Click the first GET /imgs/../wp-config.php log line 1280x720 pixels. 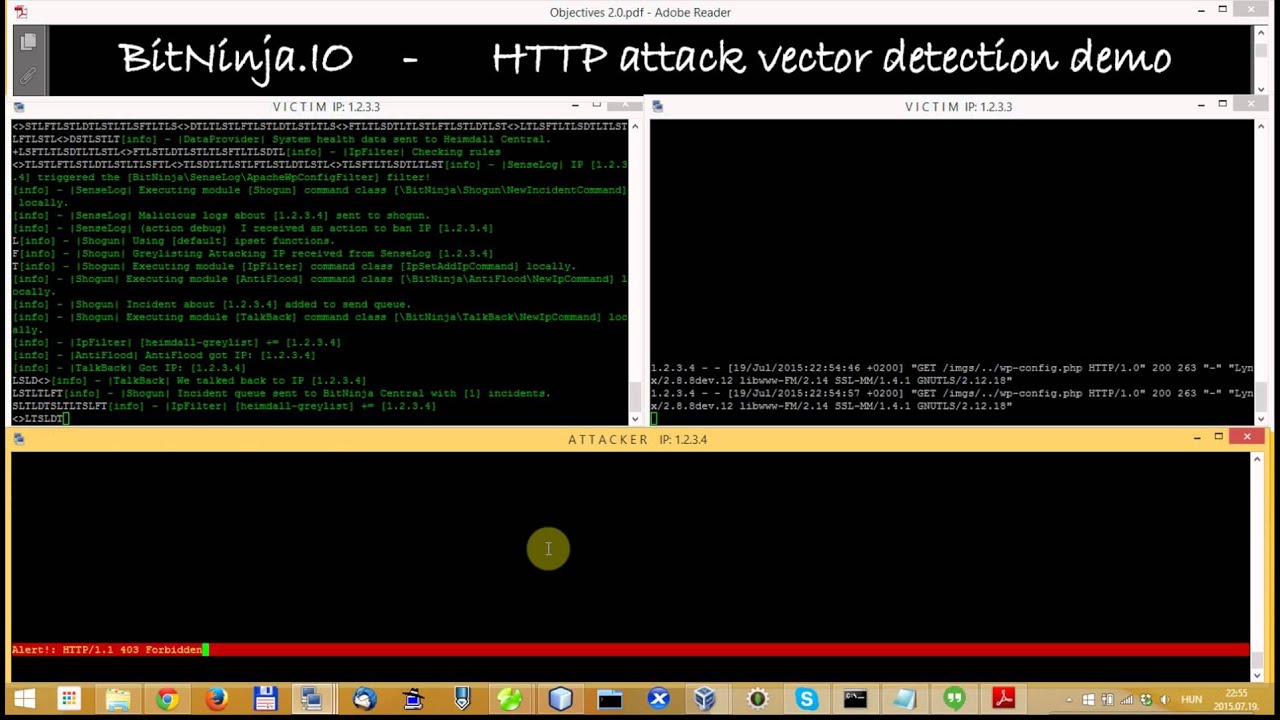pyautogui.click(x=951, y=374)
